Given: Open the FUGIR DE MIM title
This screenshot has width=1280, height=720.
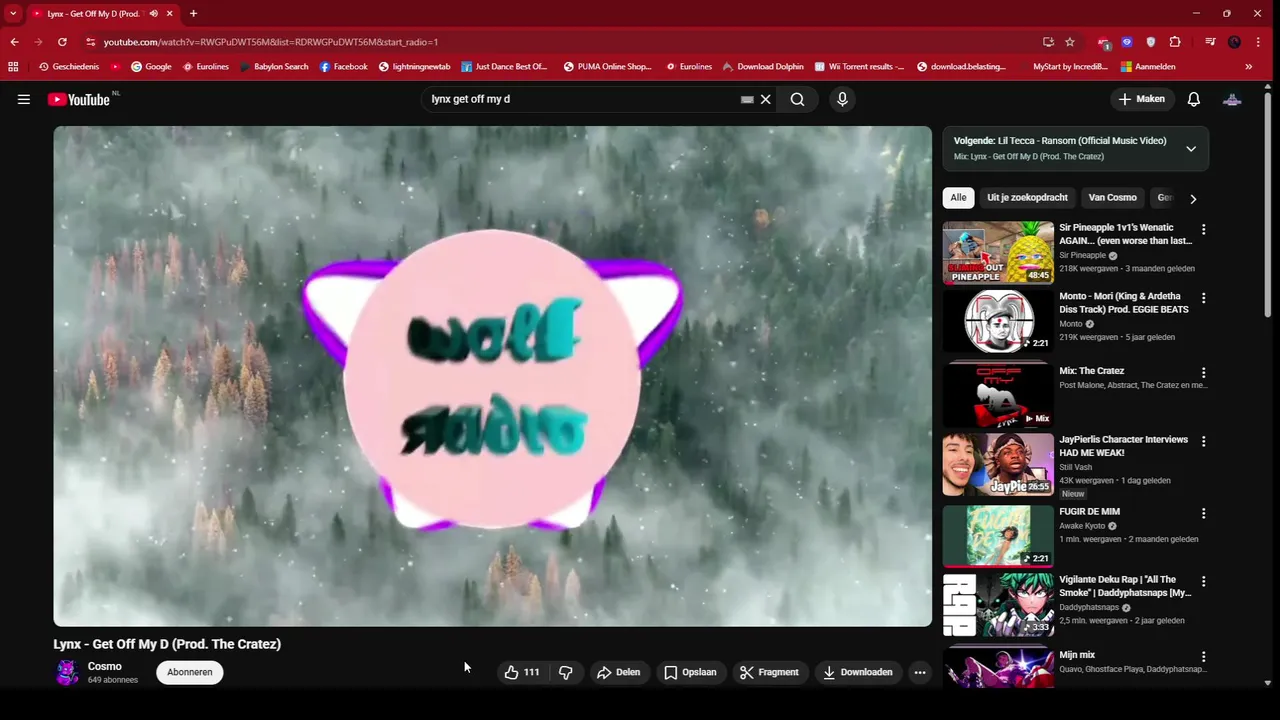Looking at the screenshot, I should click(1089, 512).
